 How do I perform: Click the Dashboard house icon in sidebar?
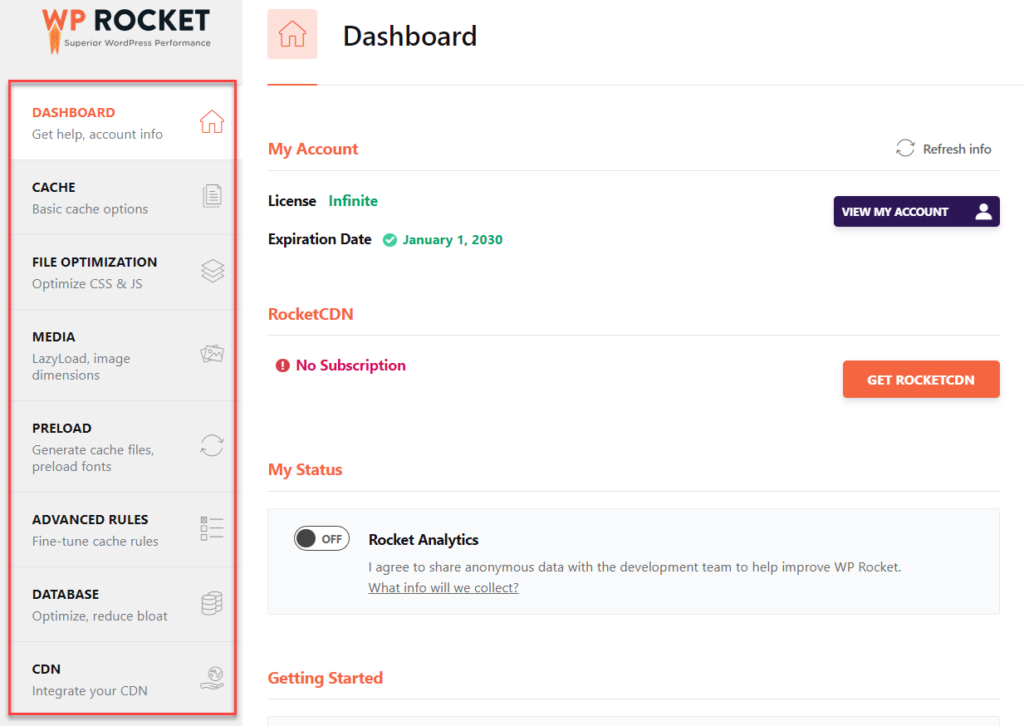point(212,122)
